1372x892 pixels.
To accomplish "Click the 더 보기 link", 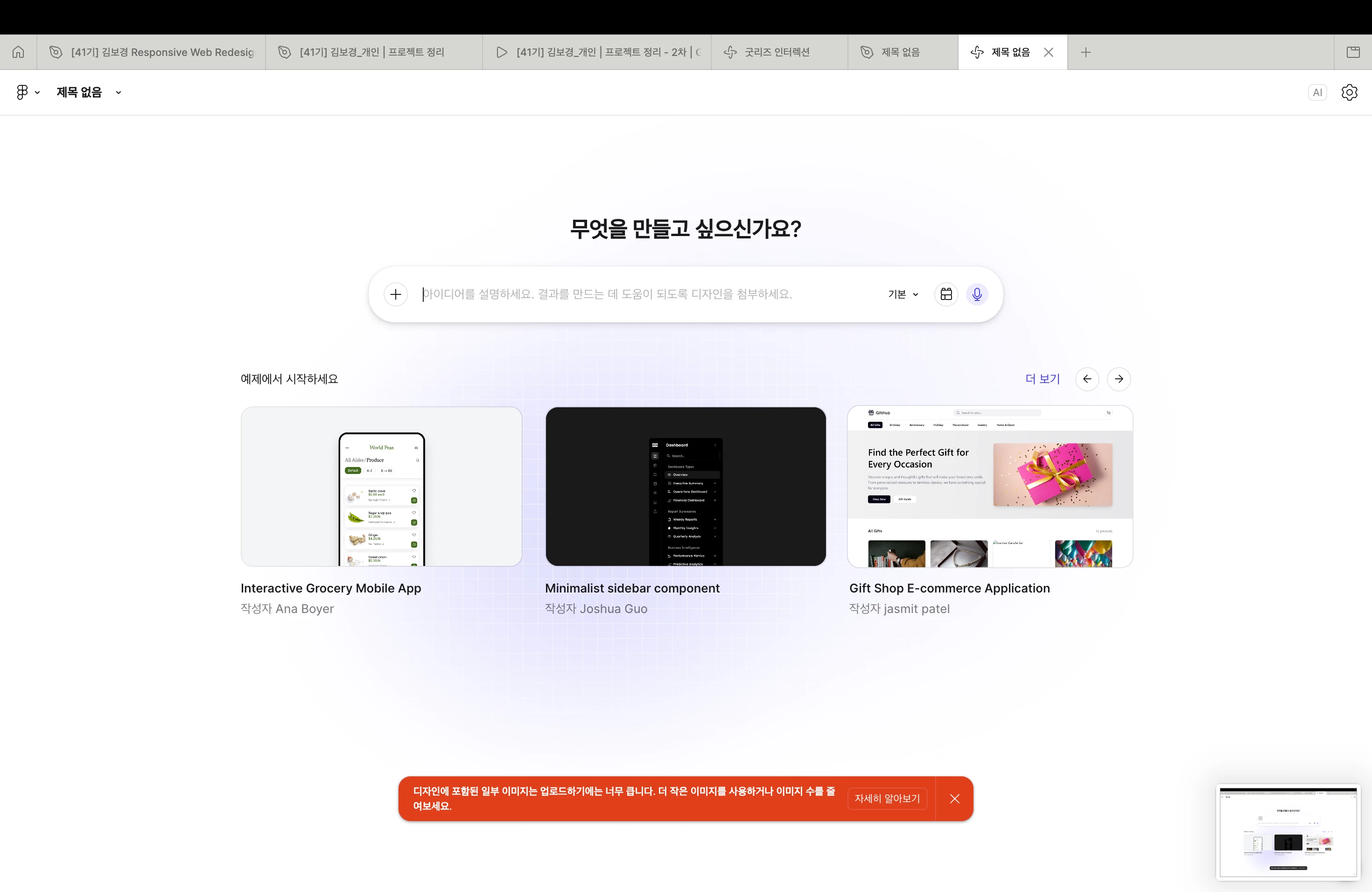I will [x=1042, y=378].
